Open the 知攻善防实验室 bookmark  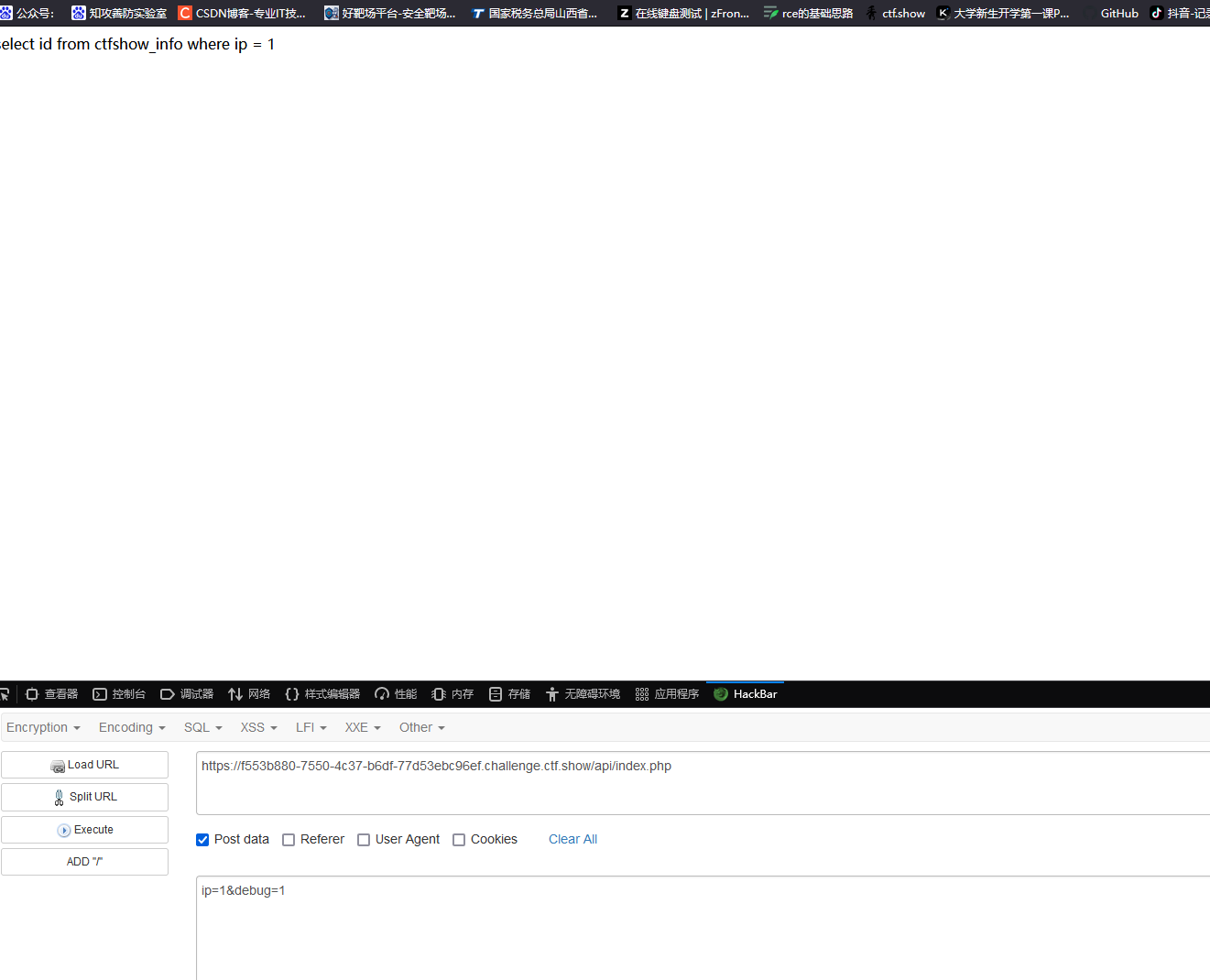pos(119,13)
